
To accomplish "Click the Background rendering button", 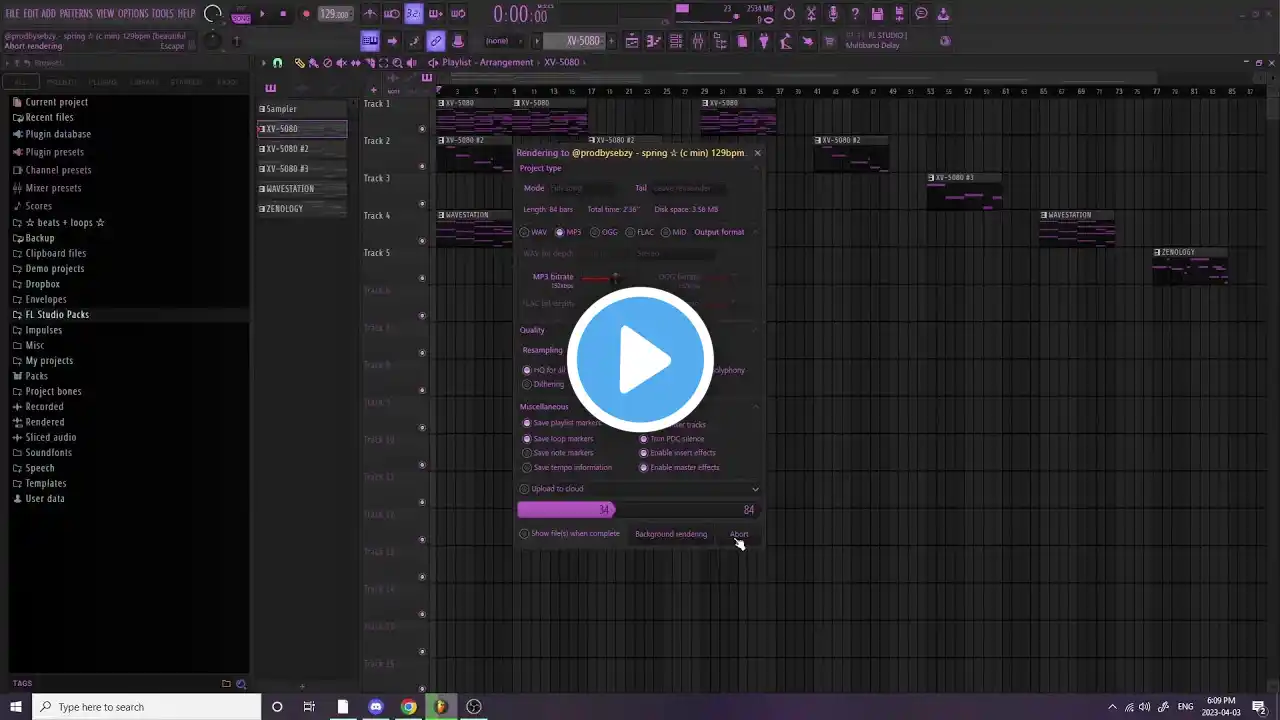I will coord(670,534).
